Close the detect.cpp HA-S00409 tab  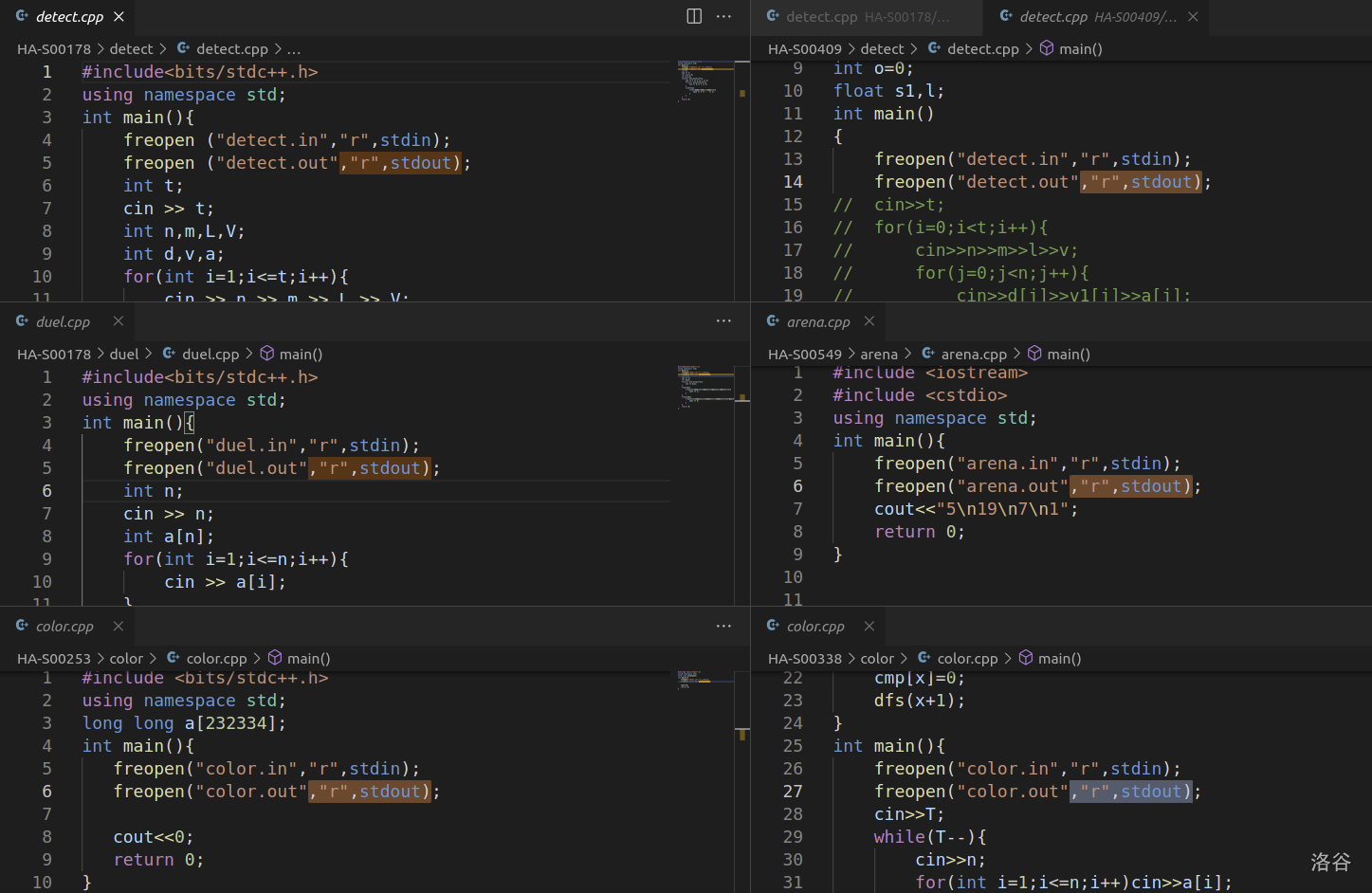click(x=1193, y=16)
